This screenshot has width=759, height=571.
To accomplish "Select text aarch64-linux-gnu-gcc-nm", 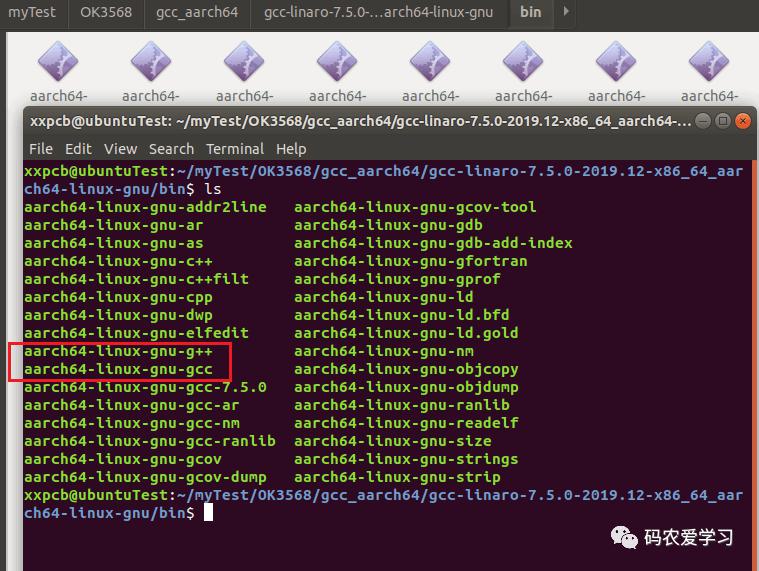I will [x=132, y=423].
